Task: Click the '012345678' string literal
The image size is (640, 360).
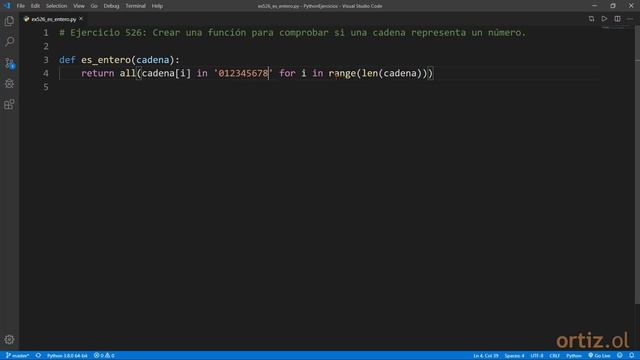Action: click(243, 73)
